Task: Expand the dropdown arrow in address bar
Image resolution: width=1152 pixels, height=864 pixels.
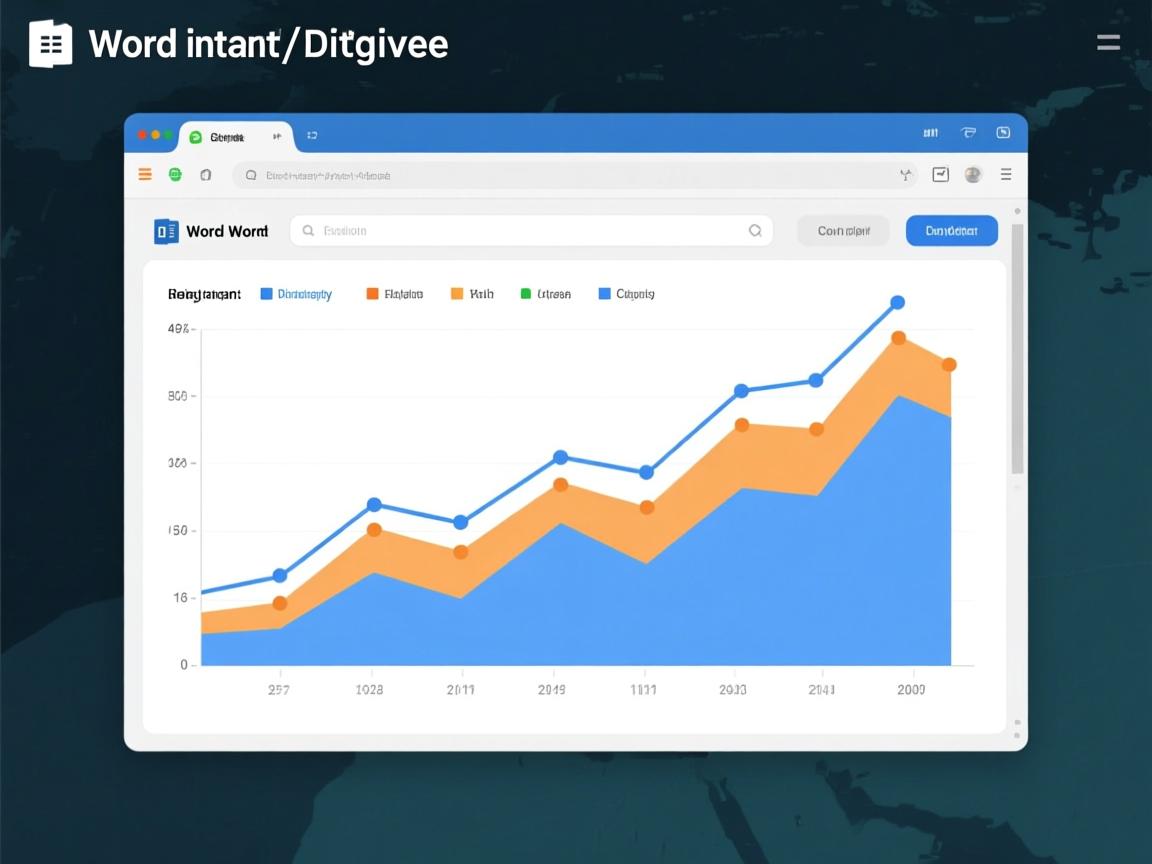Action: [x=906, y=175]
